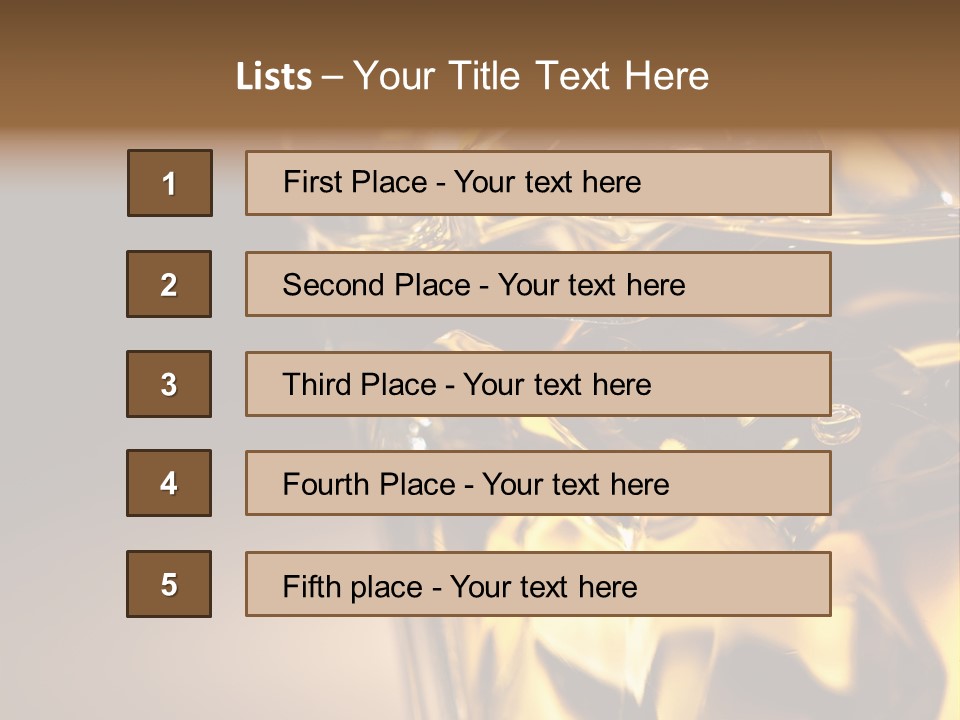960x720 pixels.
Task: Click the word 'Fifth' in the last bar
Action: pyautogui.click(x=311, y=586)
